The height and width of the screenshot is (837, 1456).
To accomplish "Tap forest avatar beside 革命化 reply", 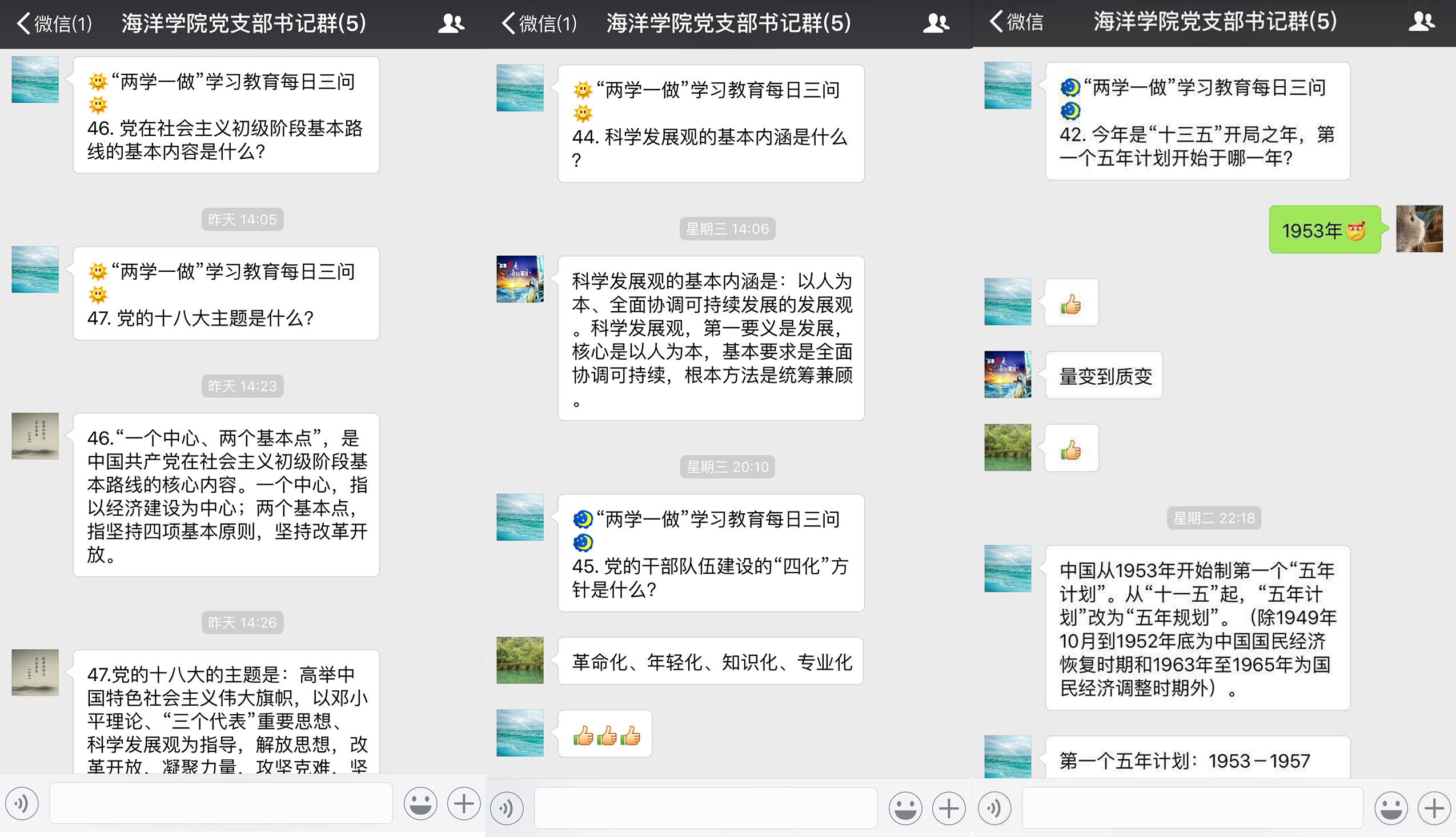I will (520, 660).
